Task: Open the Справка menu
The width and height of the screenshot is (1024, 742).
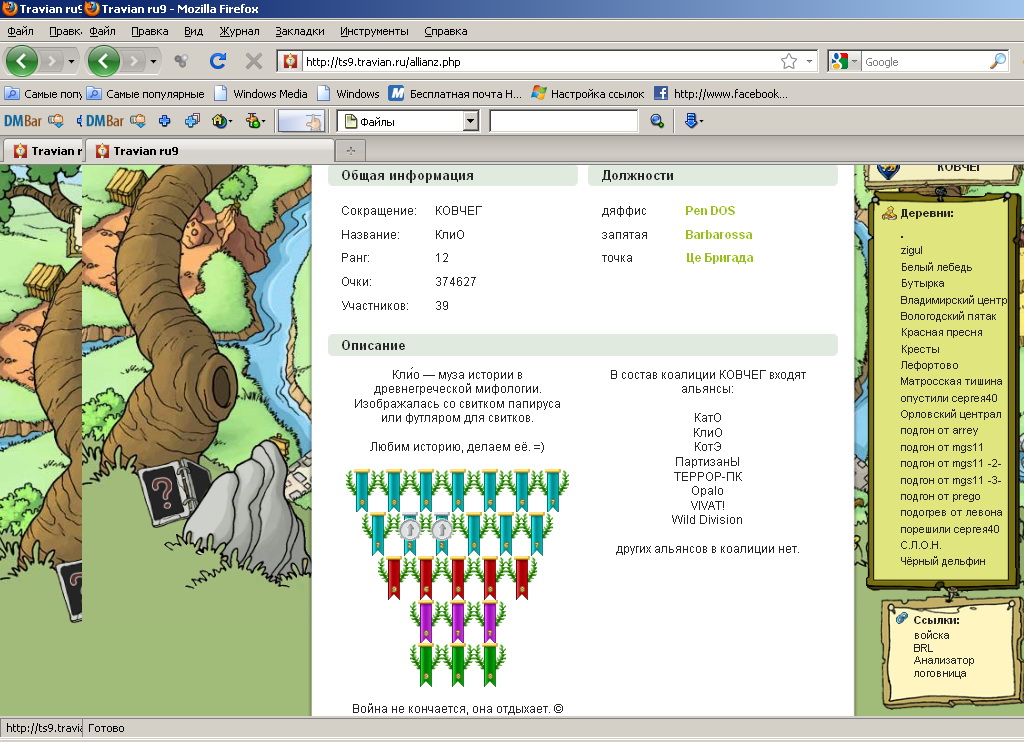Action: pyautogui.click(x=445, y=31)
